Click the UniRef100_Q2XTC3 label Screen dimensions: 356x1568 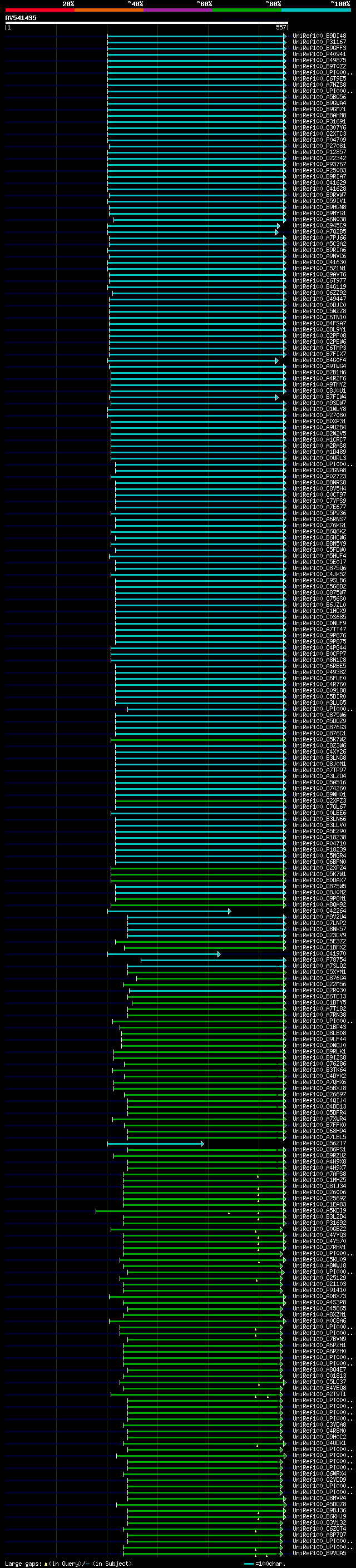pyautogui.click(x=319, y=133)
